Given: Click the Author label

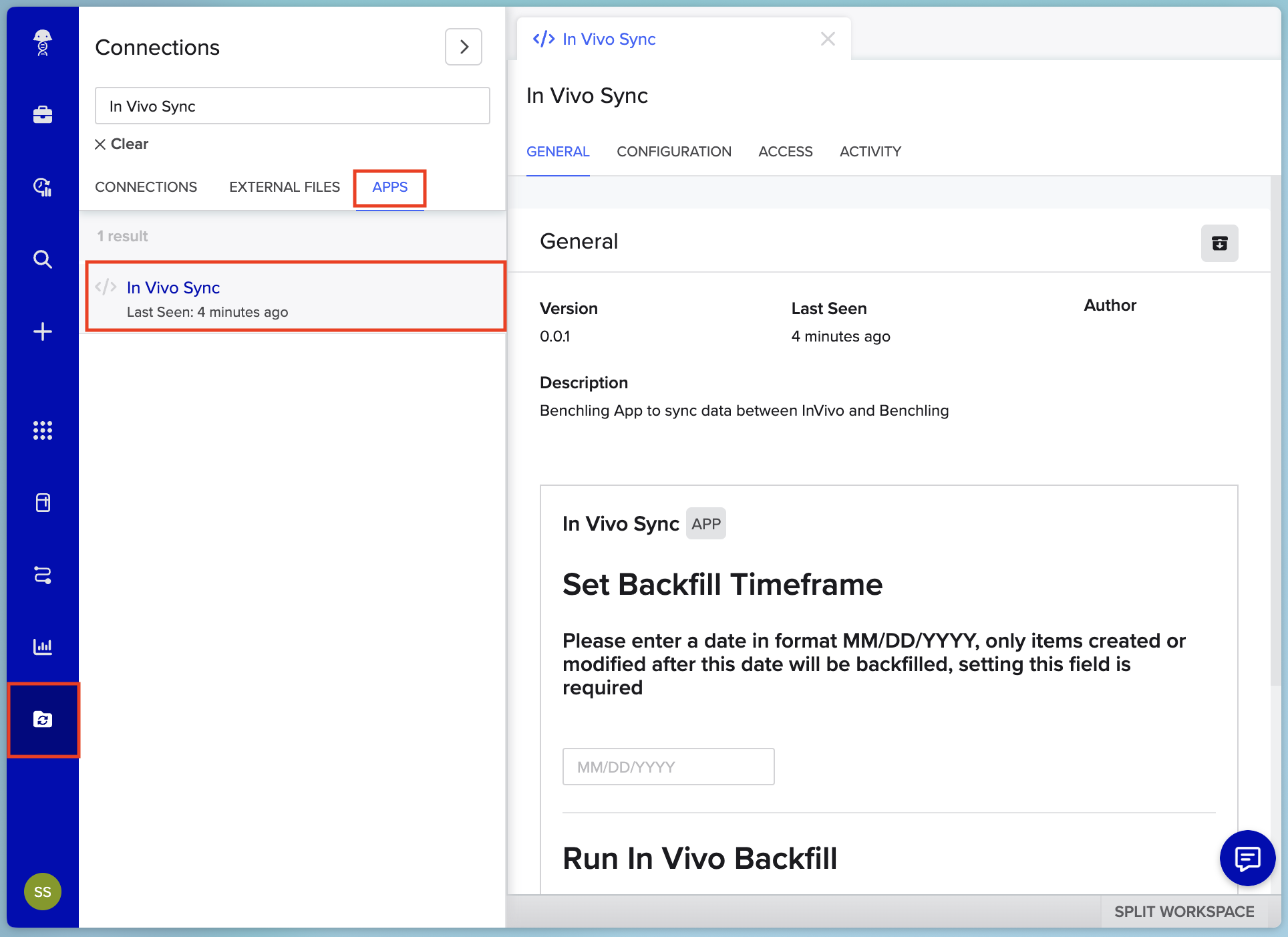Looking at the screenshot, I should (1110, 305).
